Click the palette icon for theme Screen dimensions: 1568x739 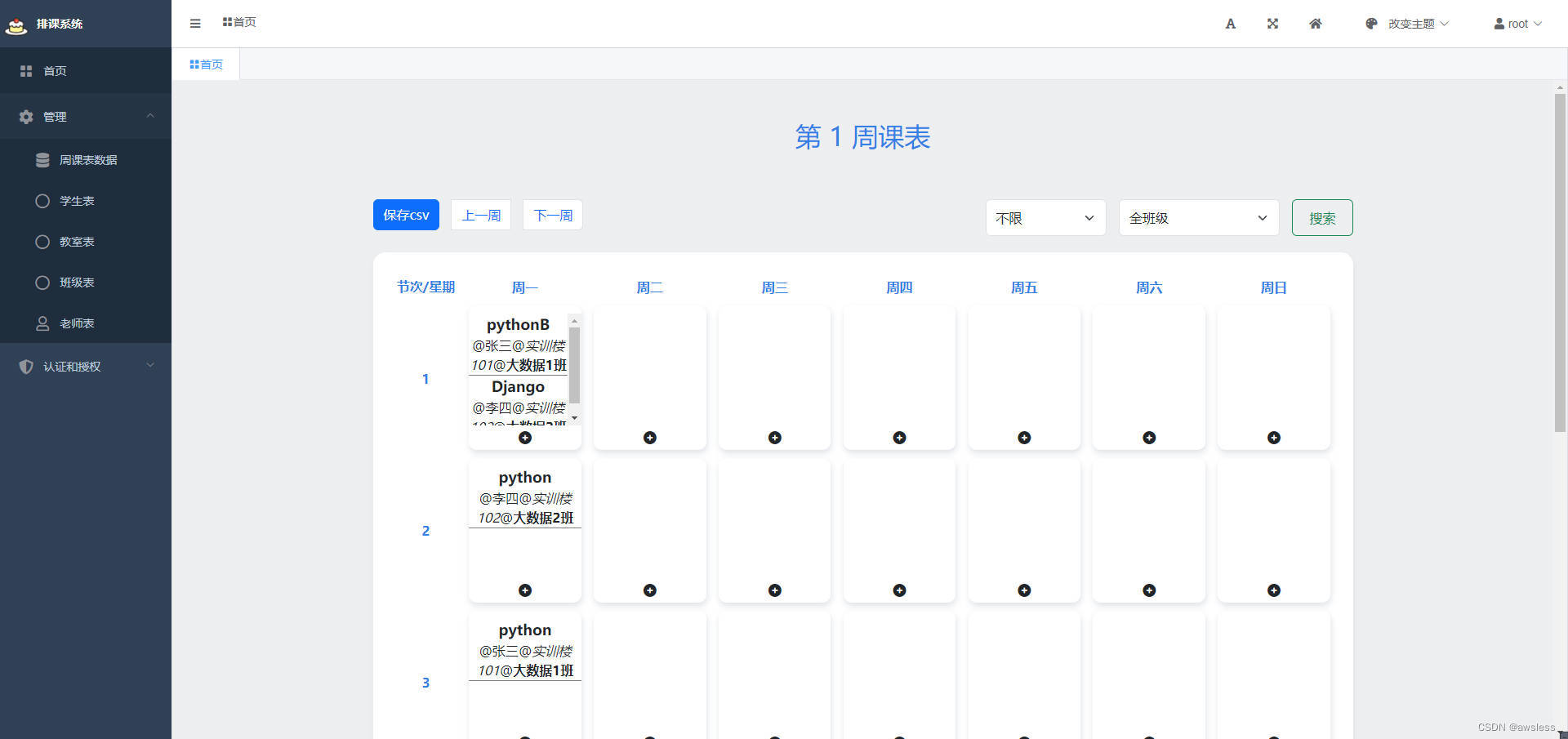point(1371,24)
